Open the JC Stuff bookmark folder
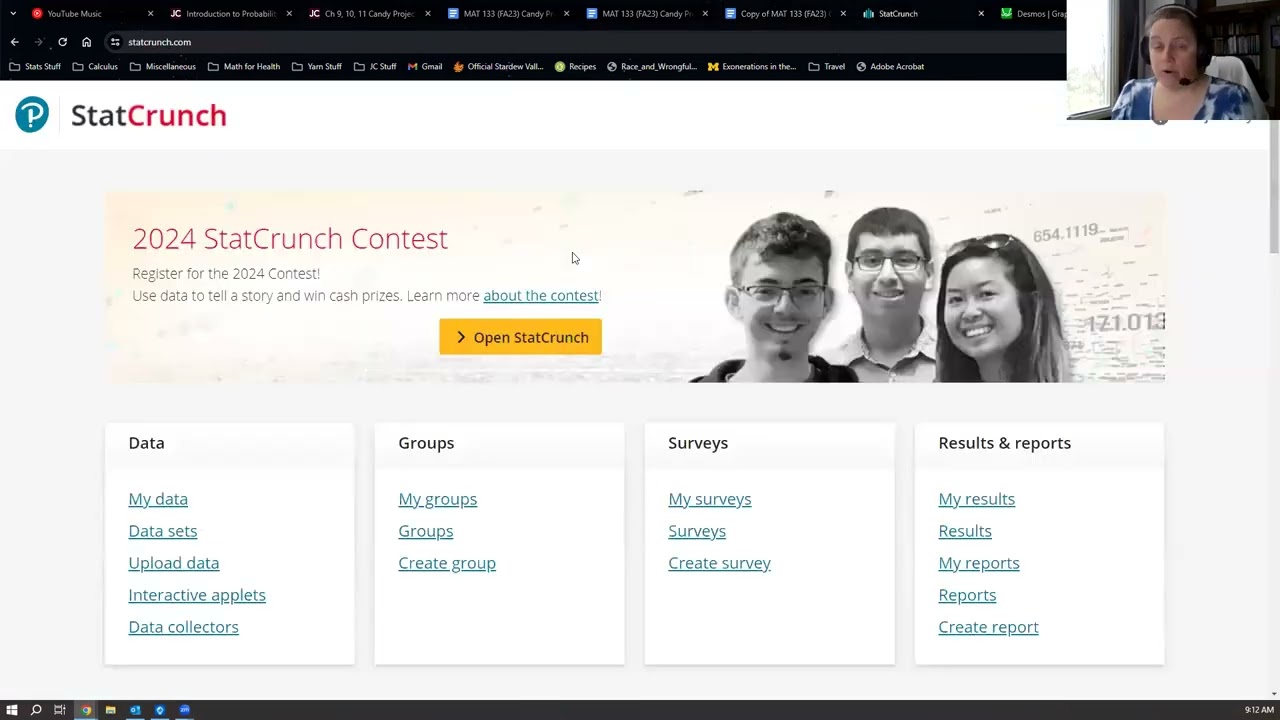Viewport: 1280px width, 720px height. (x=376, y=67)
